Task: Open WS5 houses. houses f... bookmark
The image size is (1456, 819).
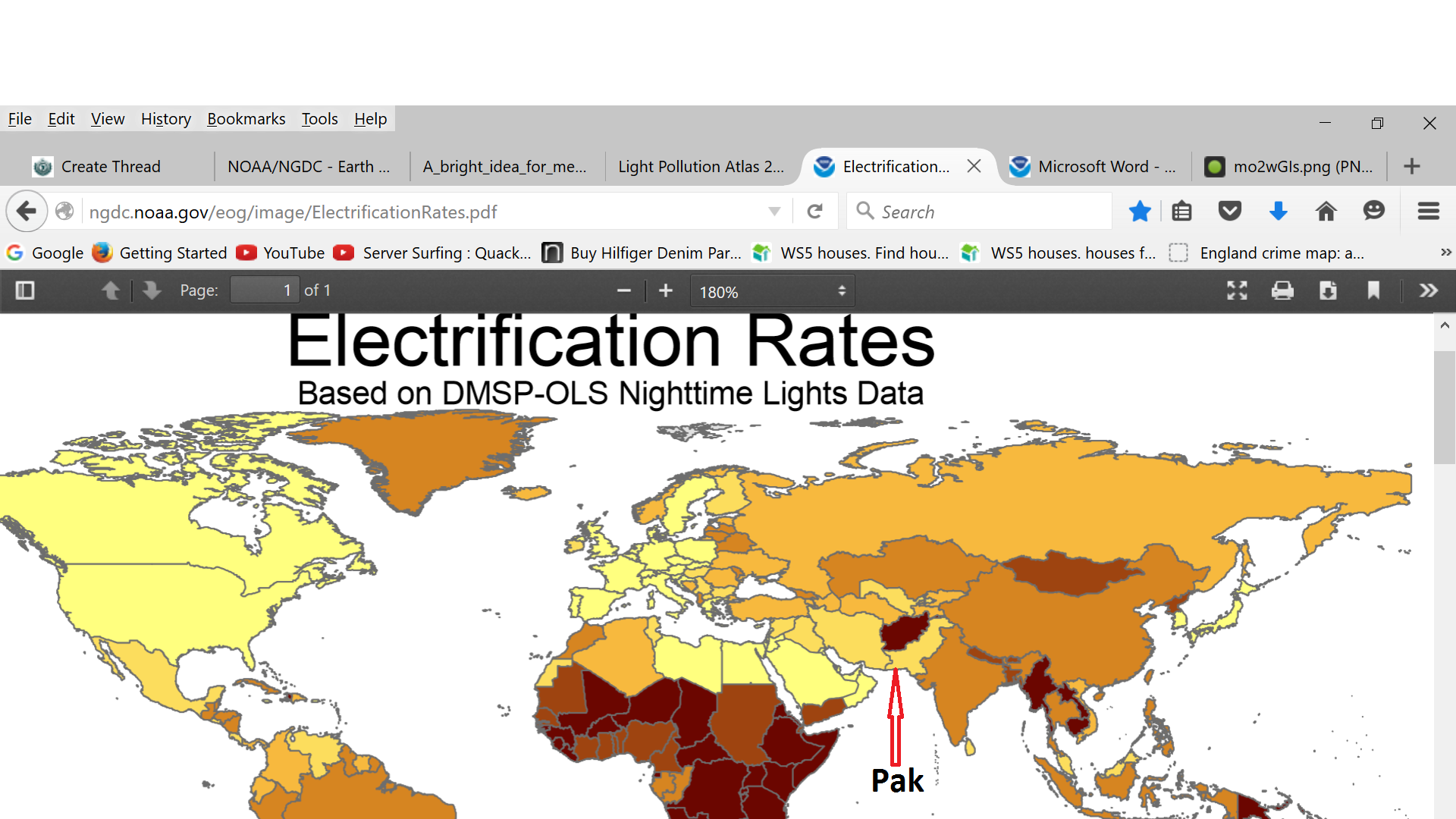Action: point(1059,253)
